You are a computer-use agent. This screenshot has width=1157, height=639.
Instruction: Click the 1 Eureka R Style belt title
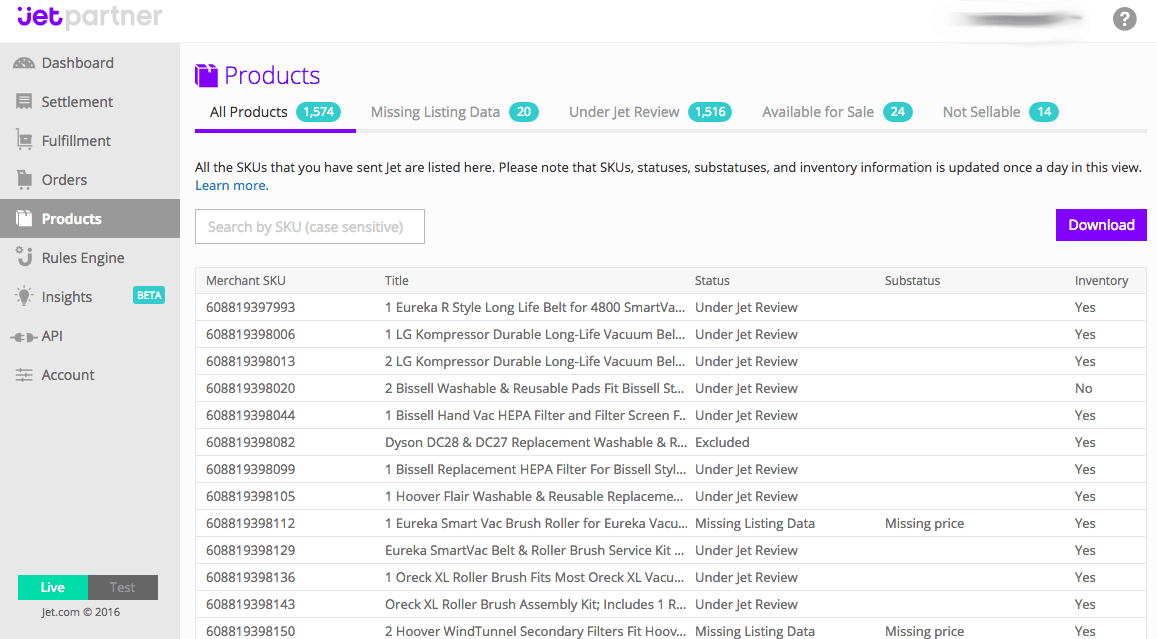point(535,307)
